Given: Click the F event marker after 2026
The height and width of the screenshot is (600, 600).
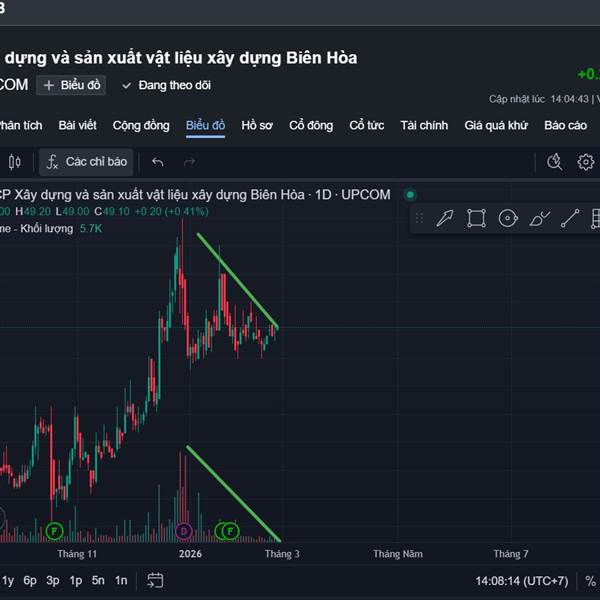Looking at the screenshot, I should (230, 531).
